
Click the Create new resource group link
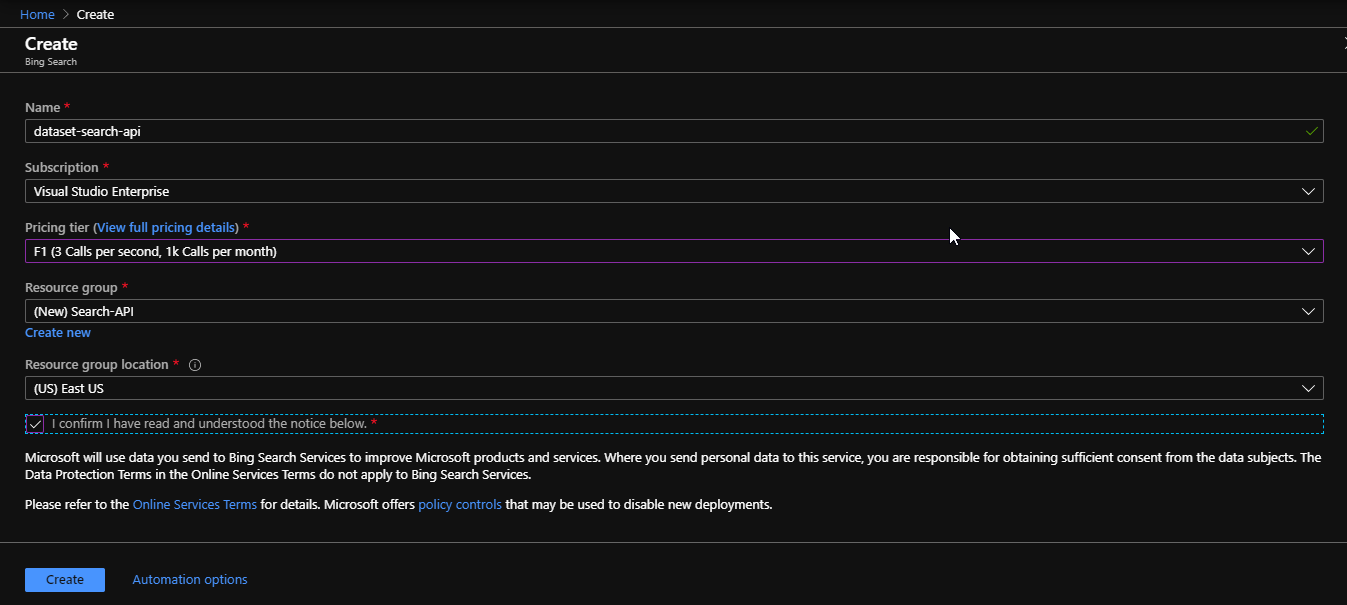click(x=58, y=333)
